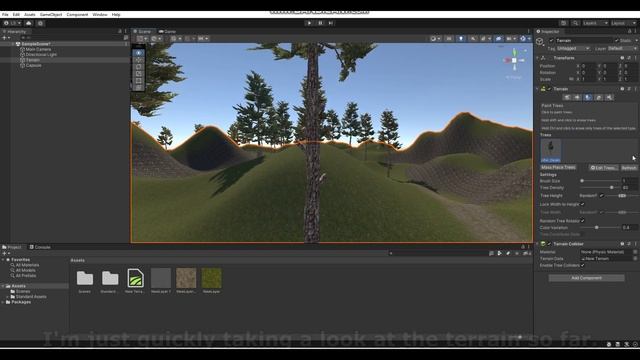Screen dimensions: 640x360
Task: Open Terrain Collider more-options icon
Action: point(636,244)
